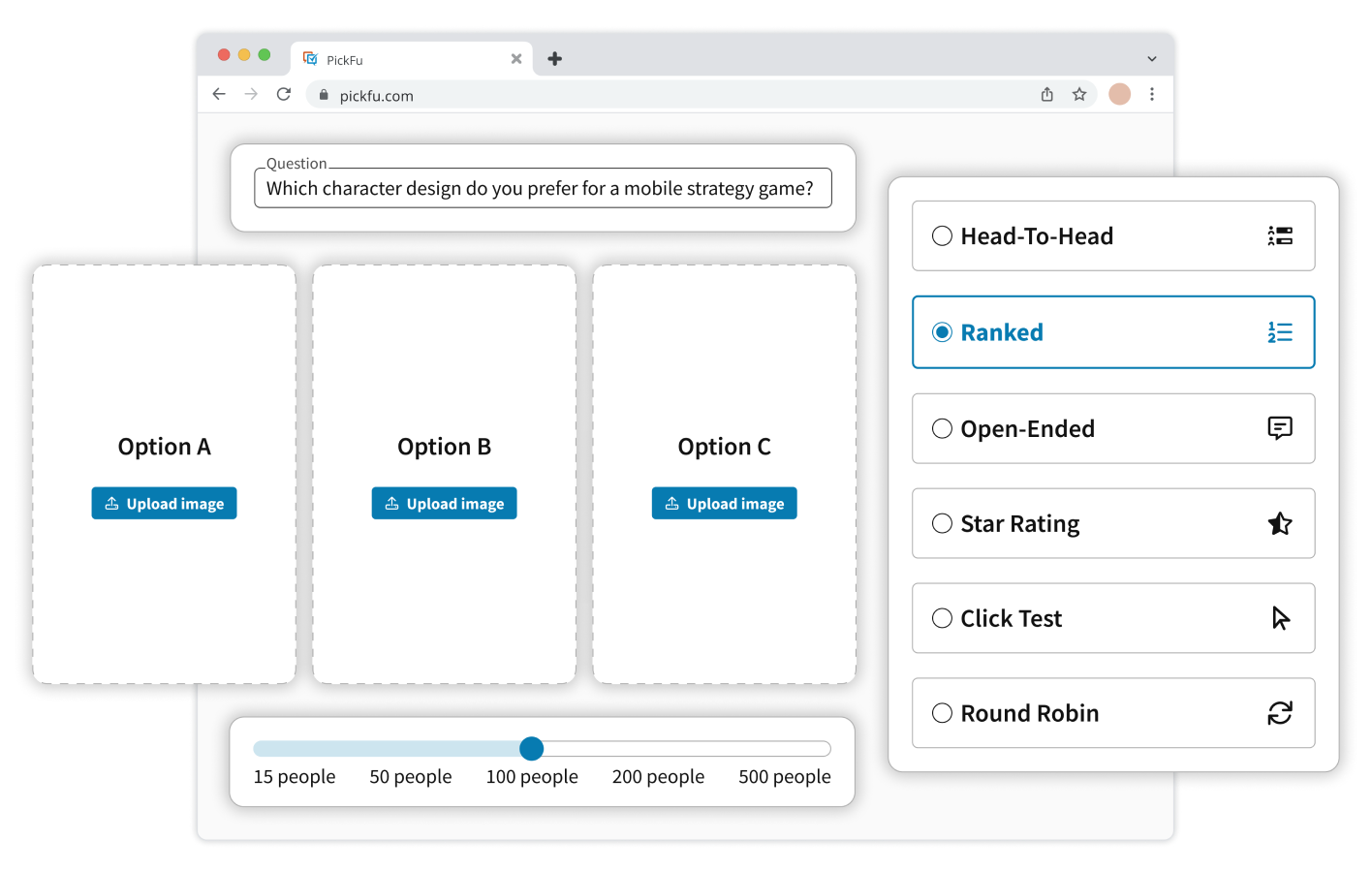Select the Click Test radio button
Screen dimensions: 1372x872
click(942, 618)
